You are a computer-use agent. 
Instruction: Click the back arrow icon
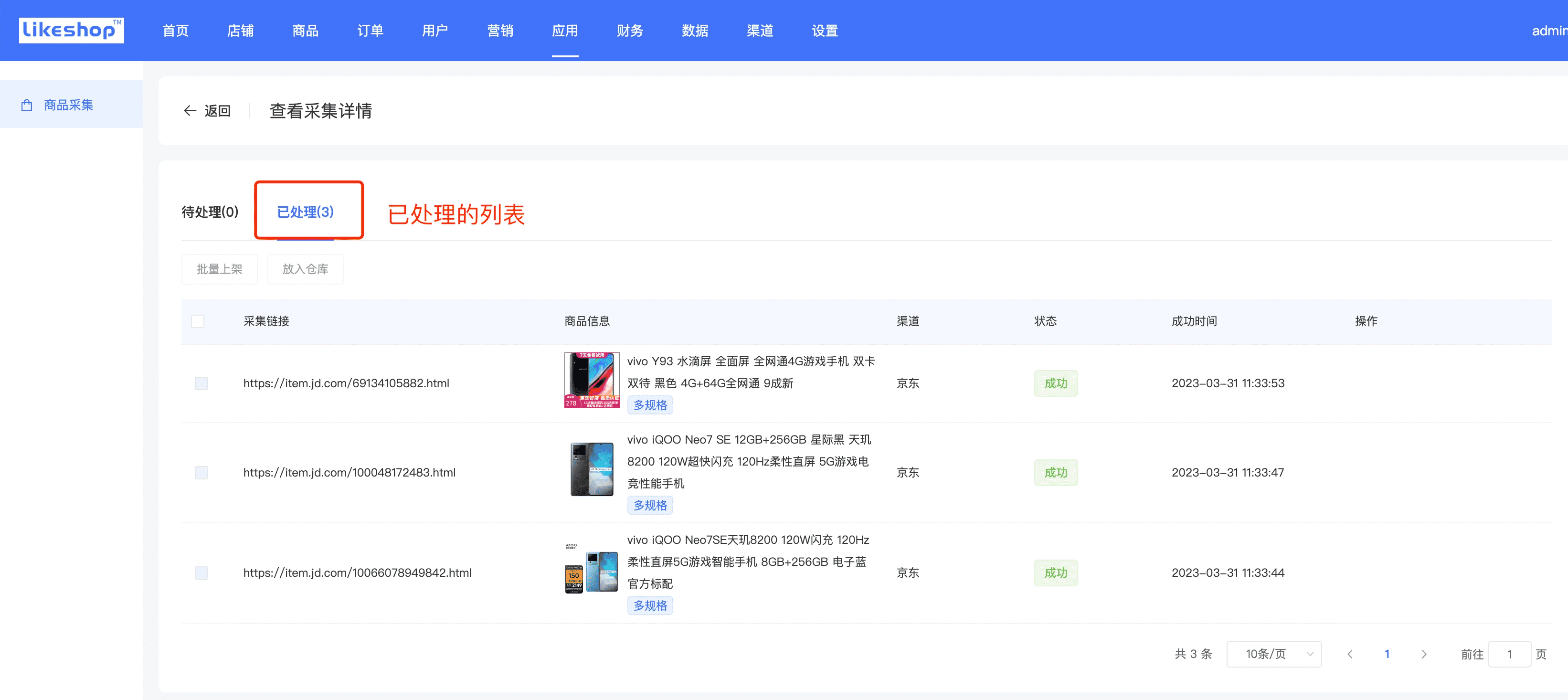click(x=190, y=111)
